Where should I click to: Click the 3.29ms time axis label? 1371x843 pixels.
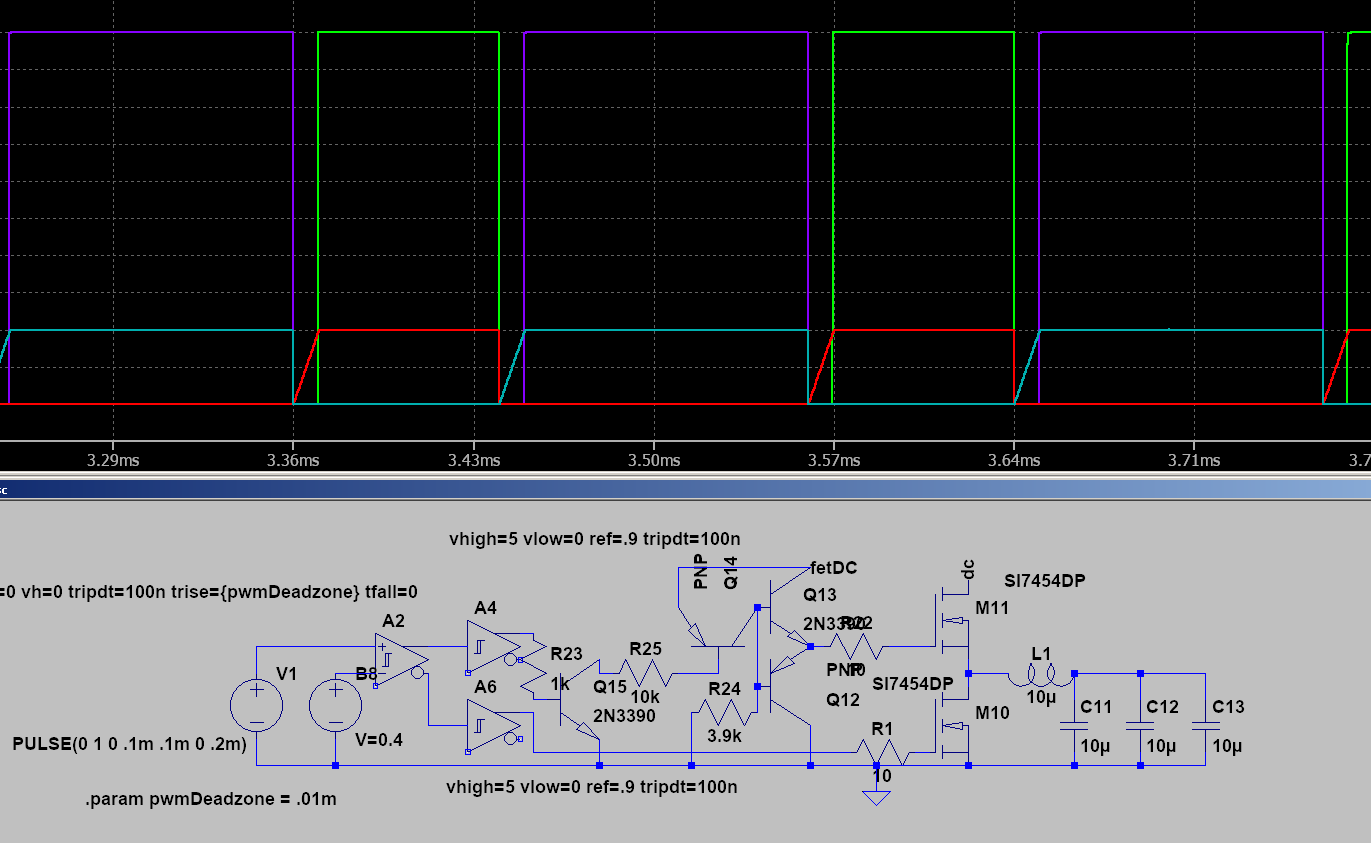click(113, 460)
